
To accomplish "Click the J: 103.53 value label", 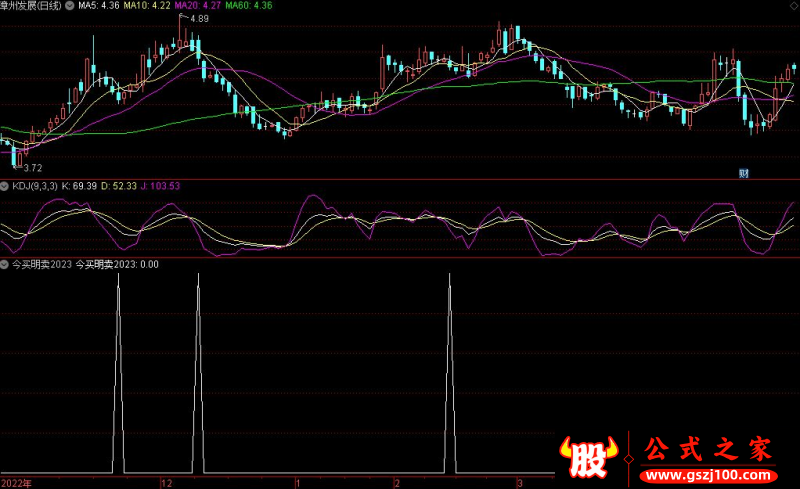I will click(x=158, y=186).
